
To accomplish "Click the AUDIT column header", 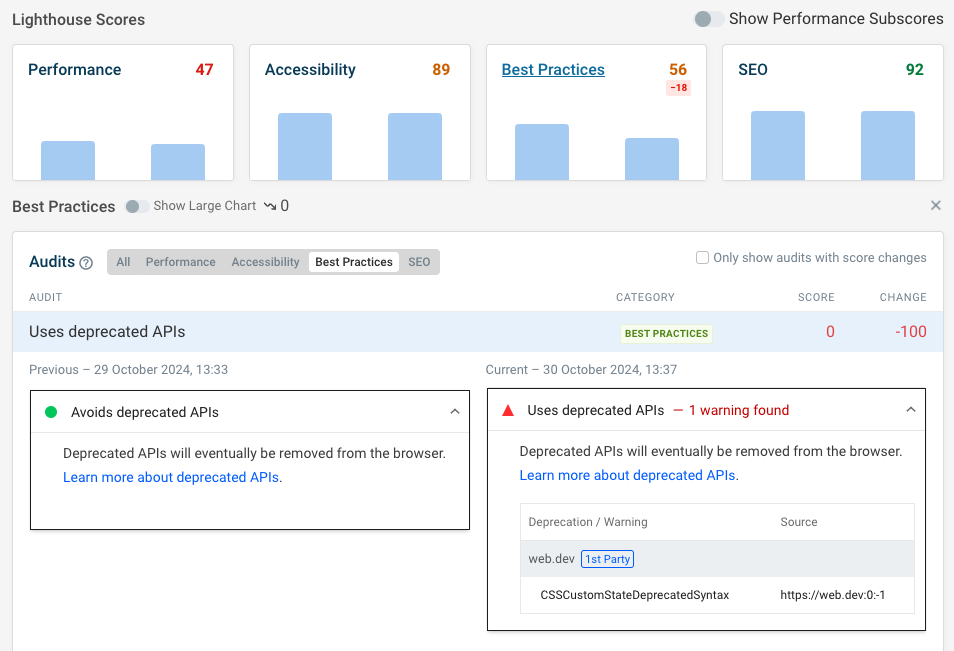I will (x=46, y=298).
